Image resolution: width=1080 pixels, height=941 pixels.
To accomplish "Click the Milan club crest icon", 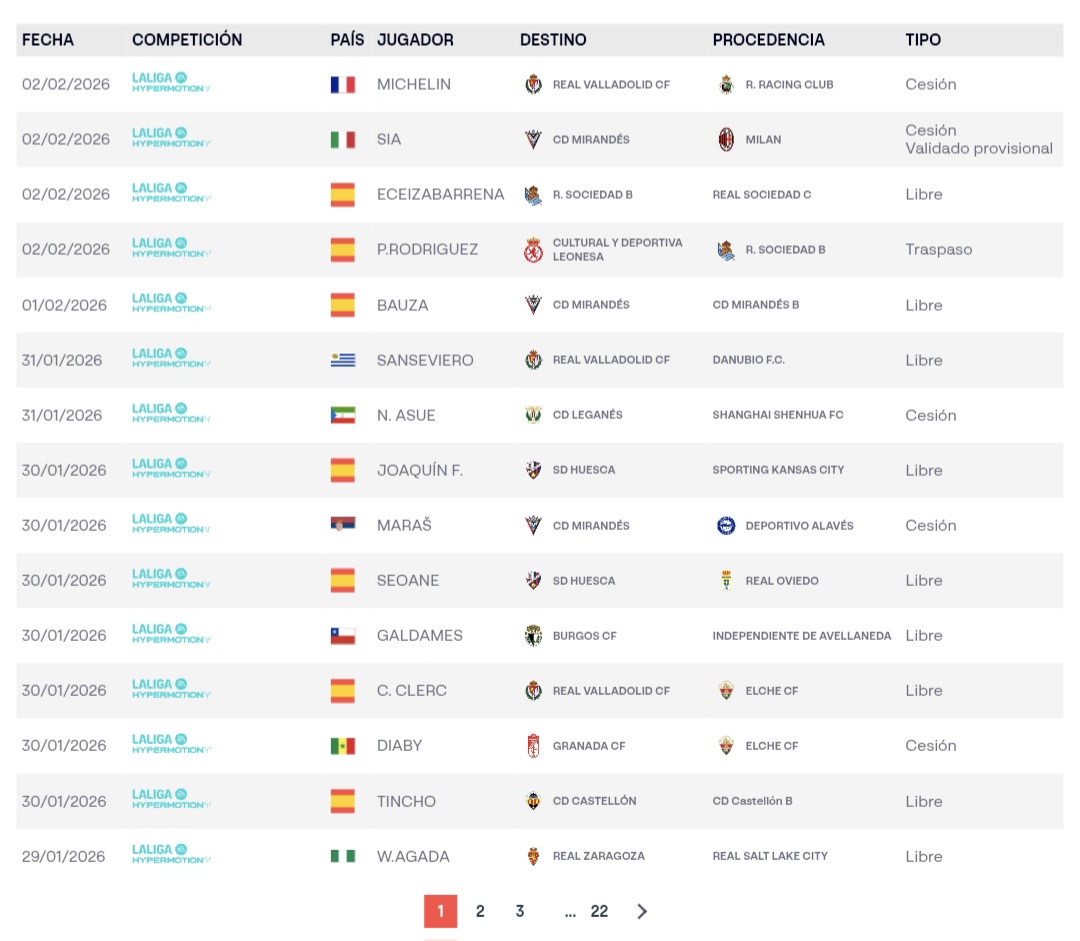I will point(726,140).
